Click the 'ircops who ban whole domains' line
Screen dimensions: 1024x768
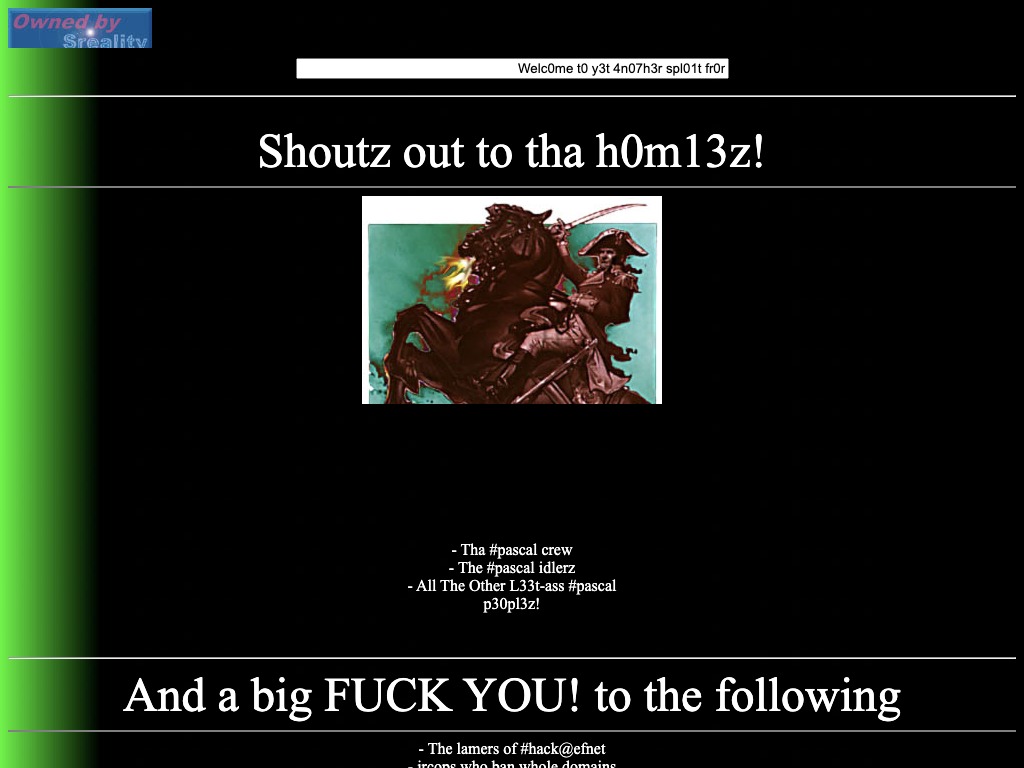[511, 764]
